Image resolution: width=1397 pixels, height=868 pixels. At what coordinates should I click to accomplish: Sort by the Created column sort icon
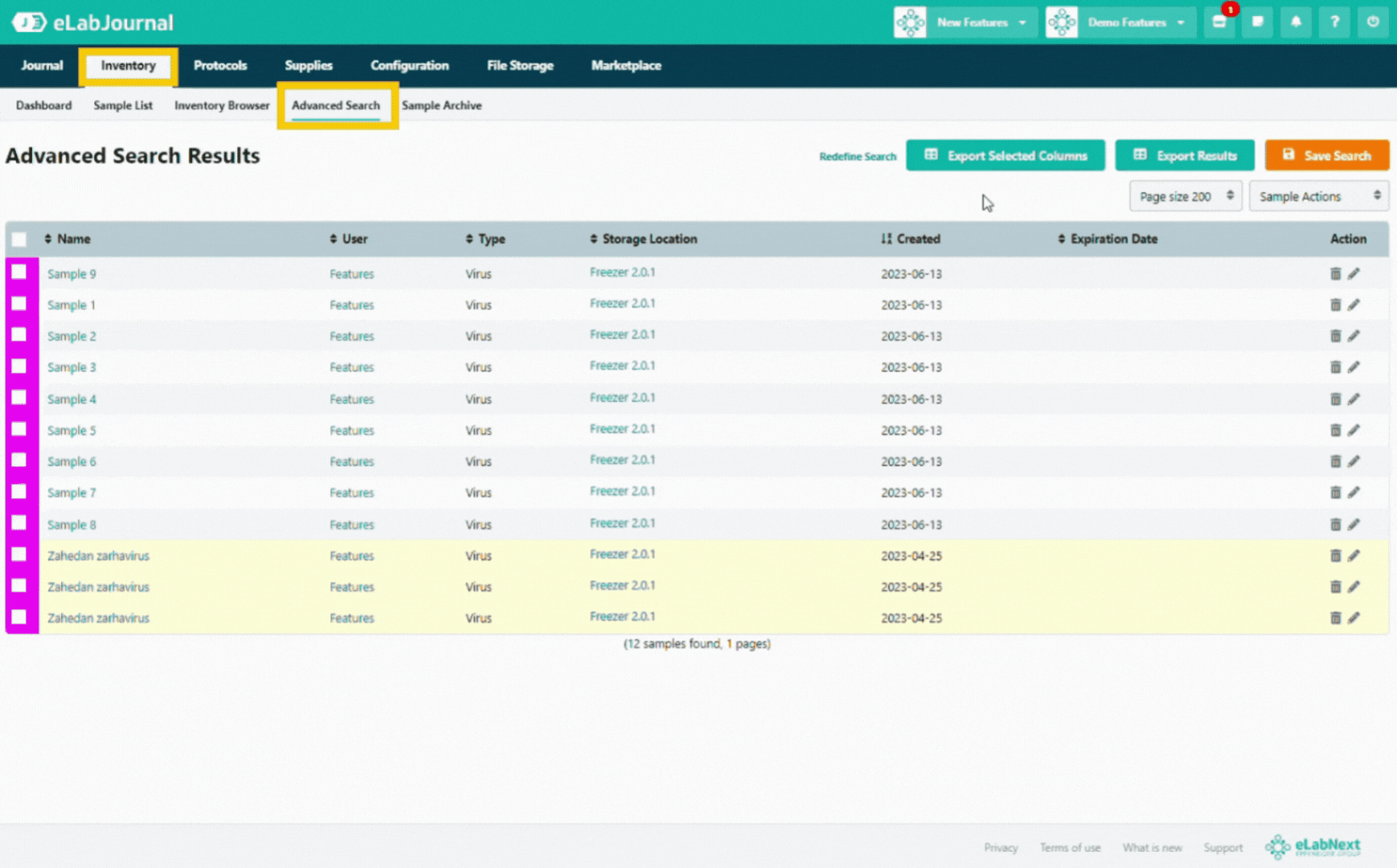tap(886, 239)
